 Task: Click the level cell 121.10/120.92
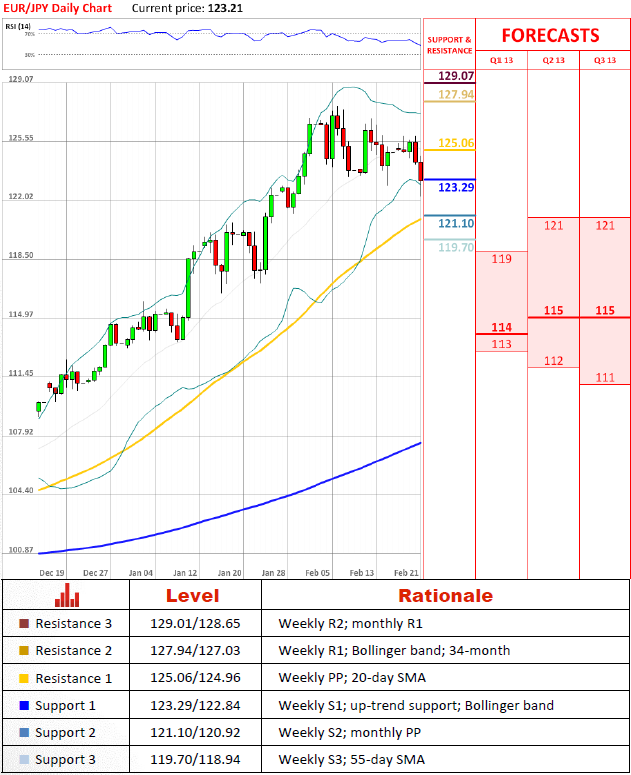tap(195, 732)
